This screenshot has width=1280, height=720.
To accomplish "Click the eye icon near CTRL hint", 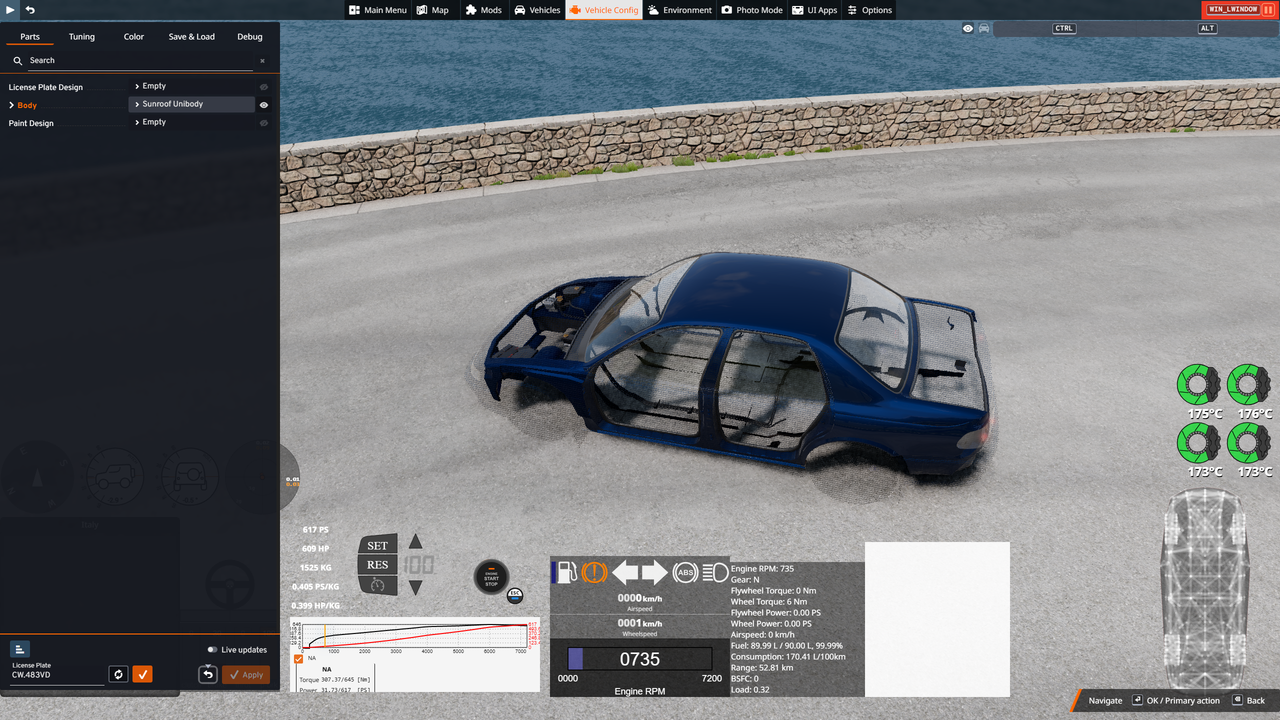I will click(x=968, y=28).
